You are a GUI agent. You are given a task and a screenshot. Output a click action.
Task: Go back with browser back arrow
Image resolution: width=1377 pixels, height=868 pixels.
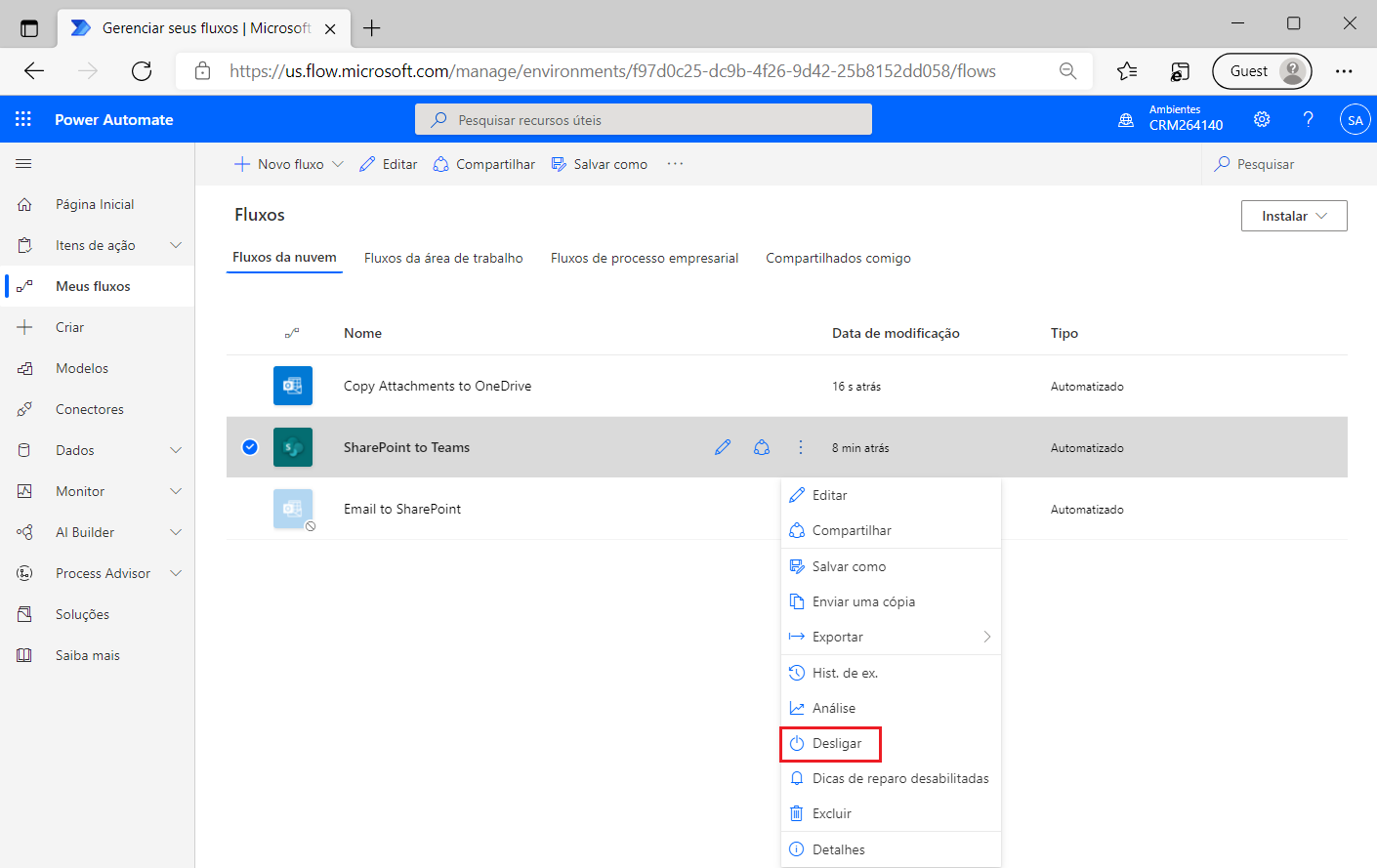[x=34, y=70]
